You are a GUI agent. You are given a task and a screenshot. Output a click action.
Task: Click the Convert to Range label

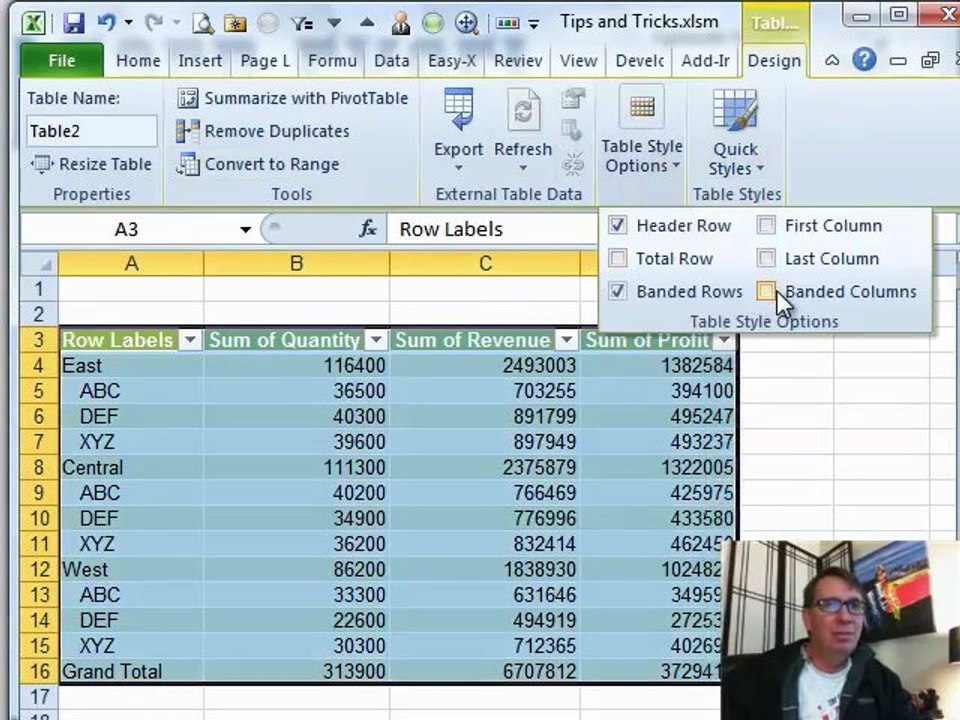tap(272, 164)
